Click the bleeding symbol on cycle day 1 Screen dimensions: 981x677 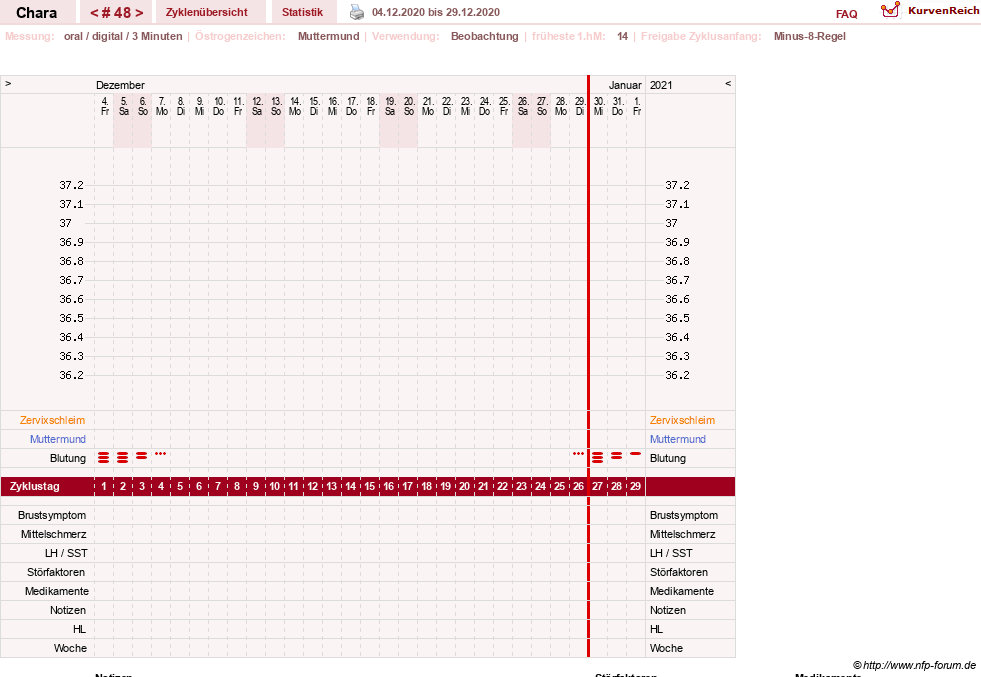[103, 458]
